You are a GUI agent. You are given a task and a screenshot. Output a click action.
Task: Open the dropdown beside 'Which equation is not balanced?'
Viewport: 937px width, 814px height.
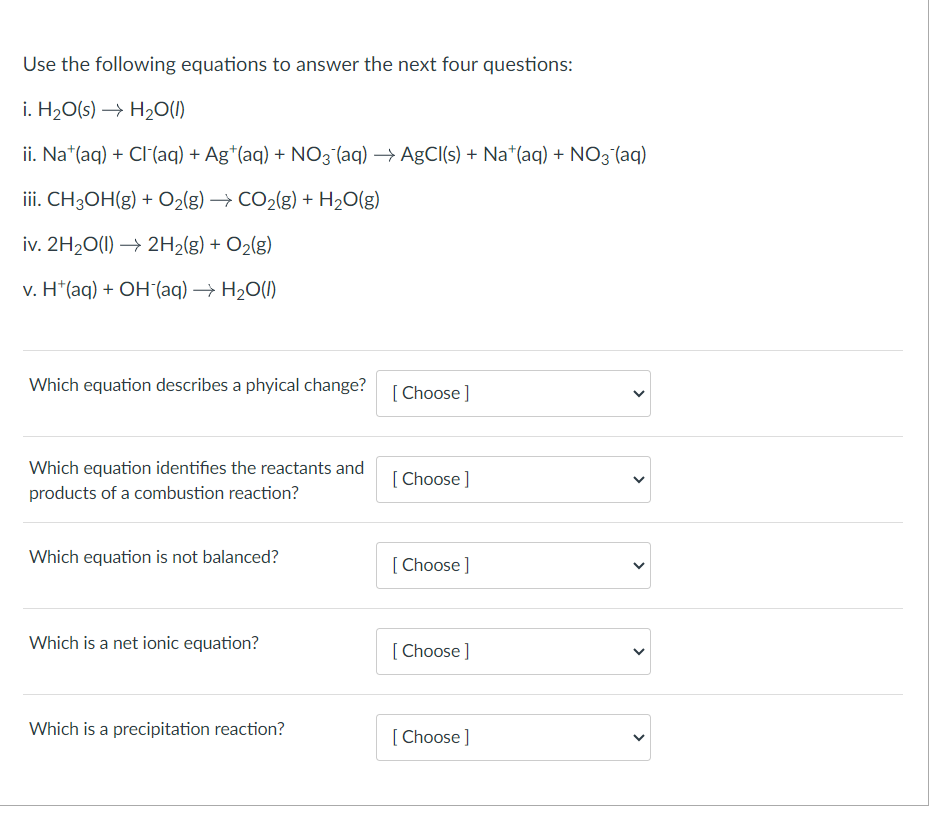pyautogui.click(x=512, y=565)
